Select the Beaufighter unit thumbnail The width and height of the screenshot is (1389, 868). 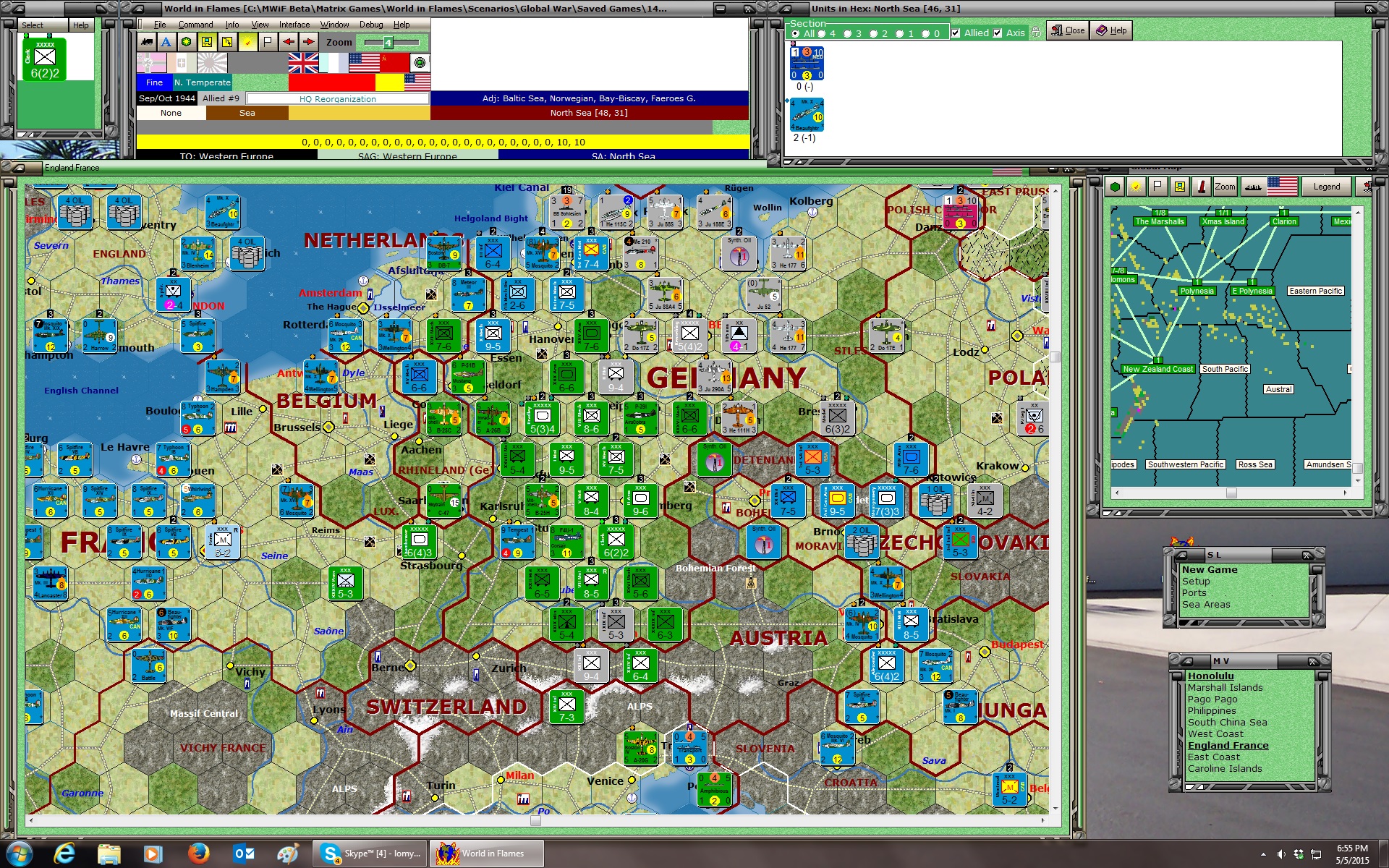tap(807, 115)
